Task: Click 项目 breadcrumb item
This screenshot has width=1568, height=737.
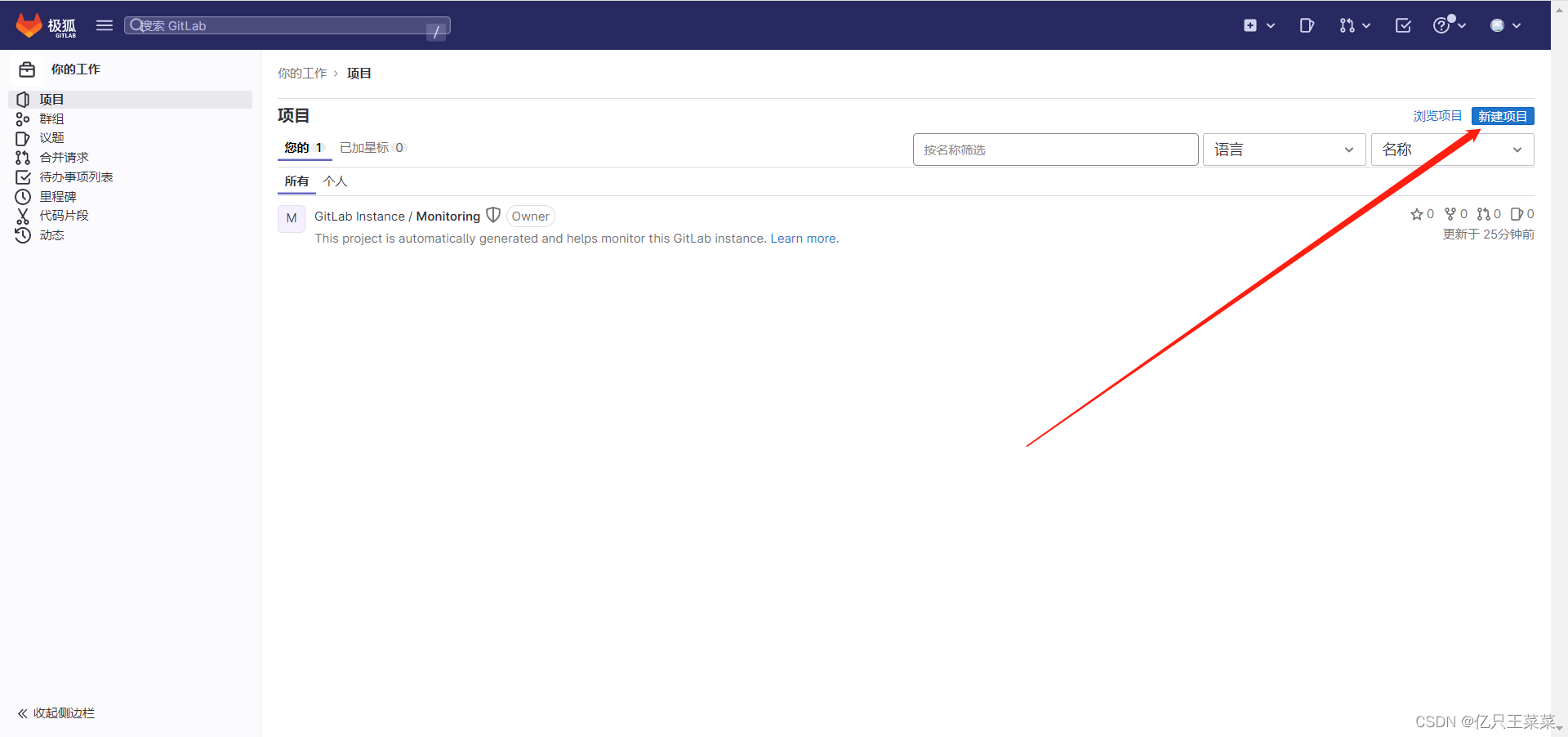Action: (x=359, y=74)
